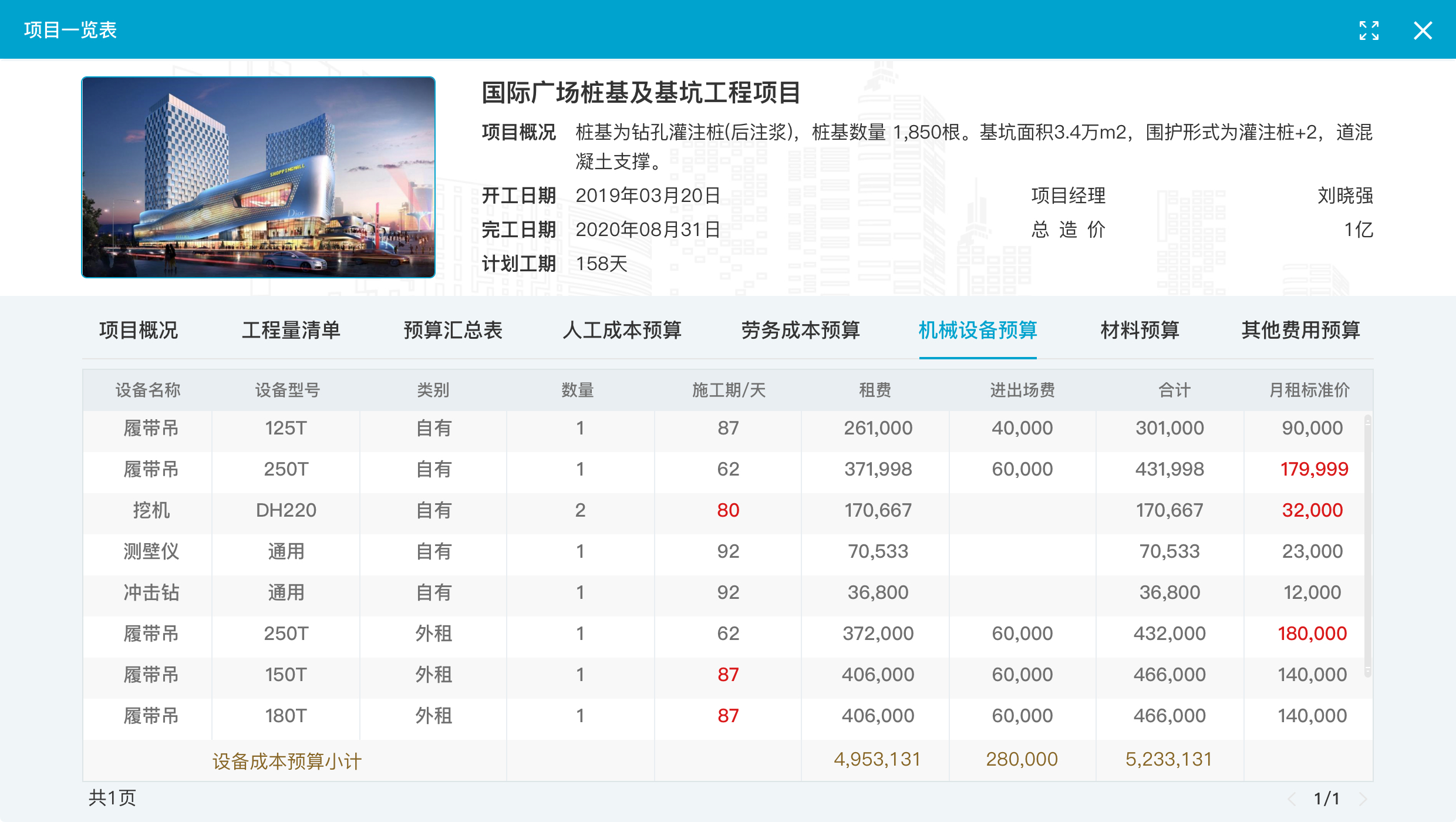
Task: Click 设备型号 column header
Action: click(287, 390)
